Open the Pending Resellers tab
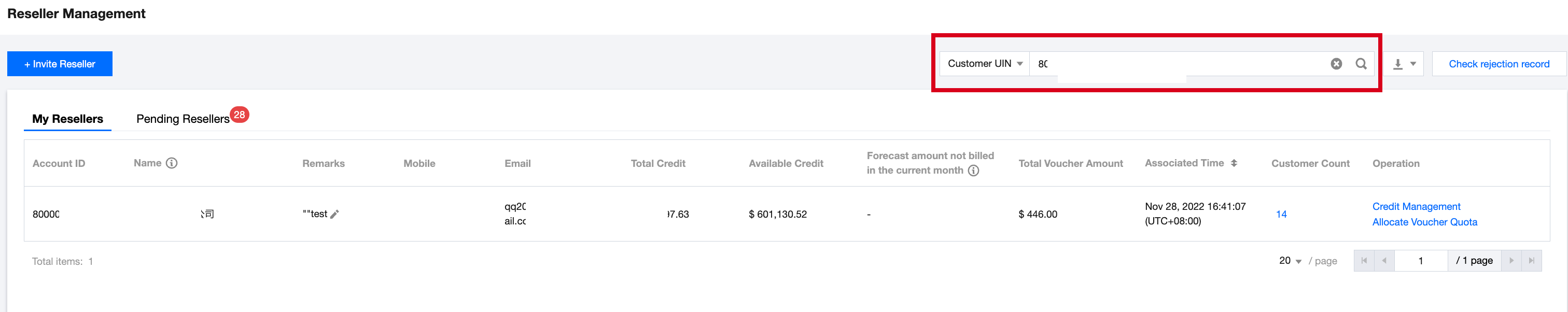Image resolution: width=1568 pixels, height=312 pixels. pos(183,119)
